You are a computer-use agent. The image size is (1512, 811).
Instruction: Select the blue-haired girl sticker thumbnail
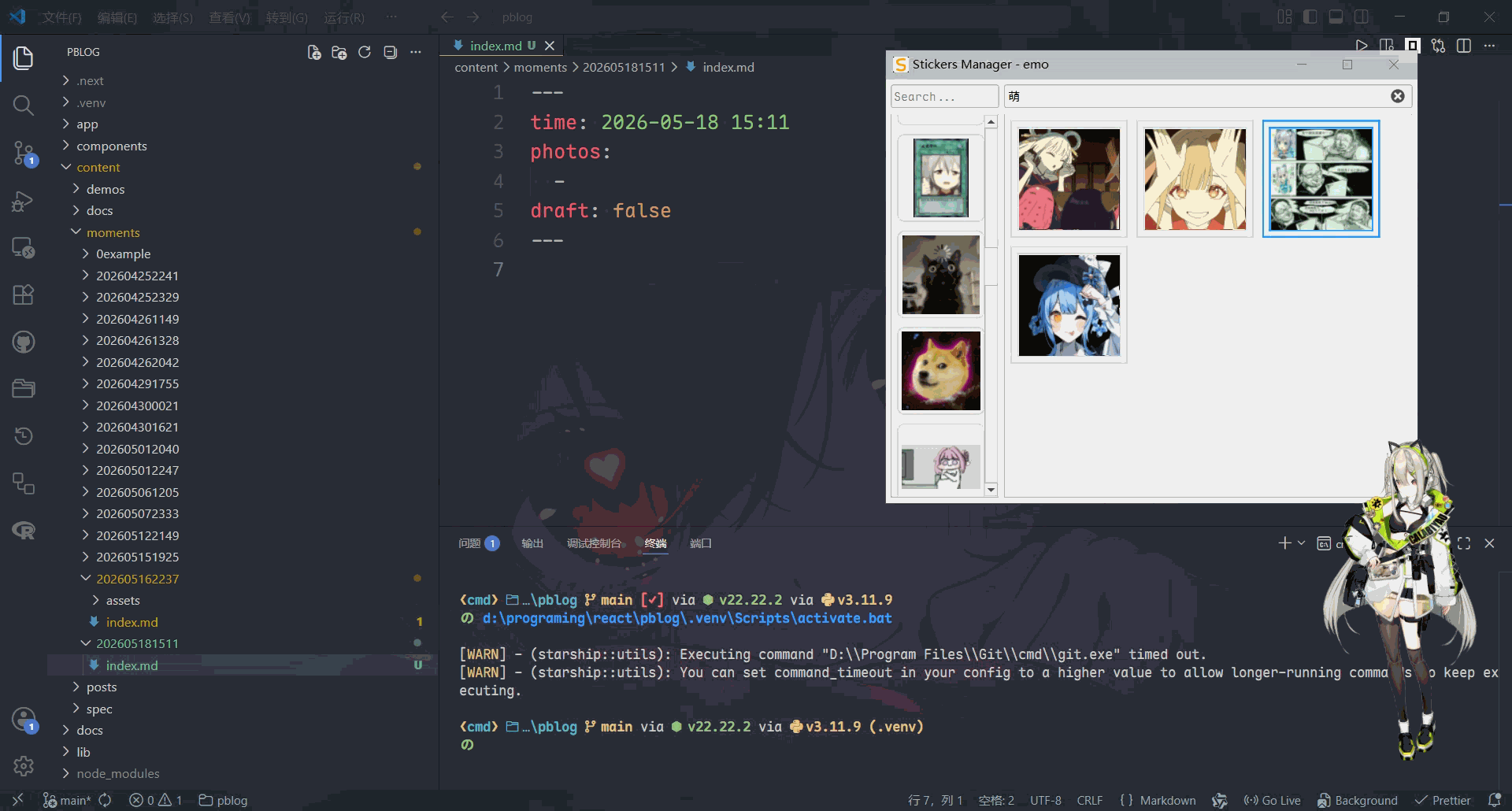(1069, 306)
